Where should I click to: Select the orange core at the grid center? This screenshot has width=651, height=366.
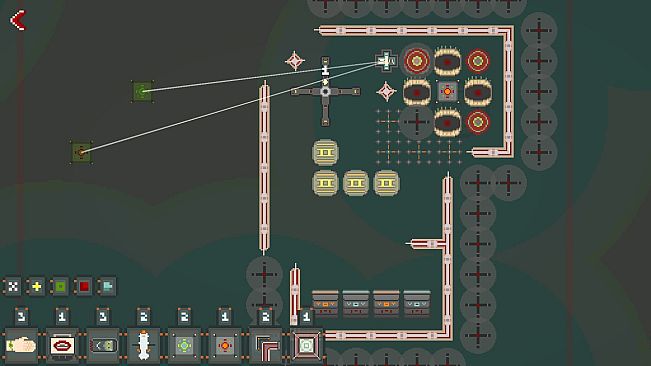pos(447,91)
